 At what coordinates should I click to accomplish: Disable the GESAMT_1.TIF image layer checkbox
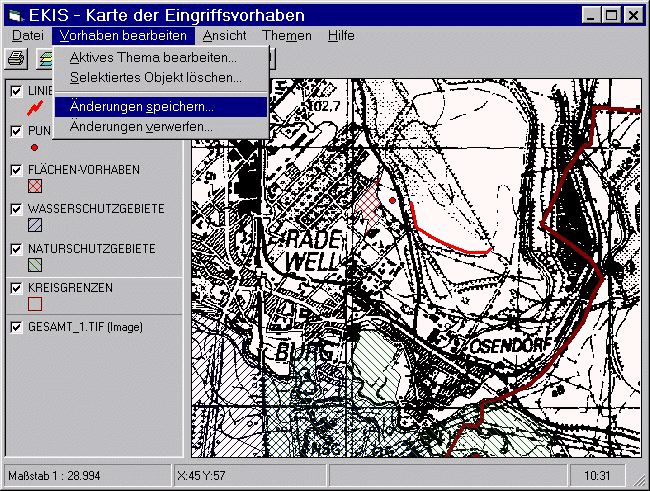click(16, 327)
